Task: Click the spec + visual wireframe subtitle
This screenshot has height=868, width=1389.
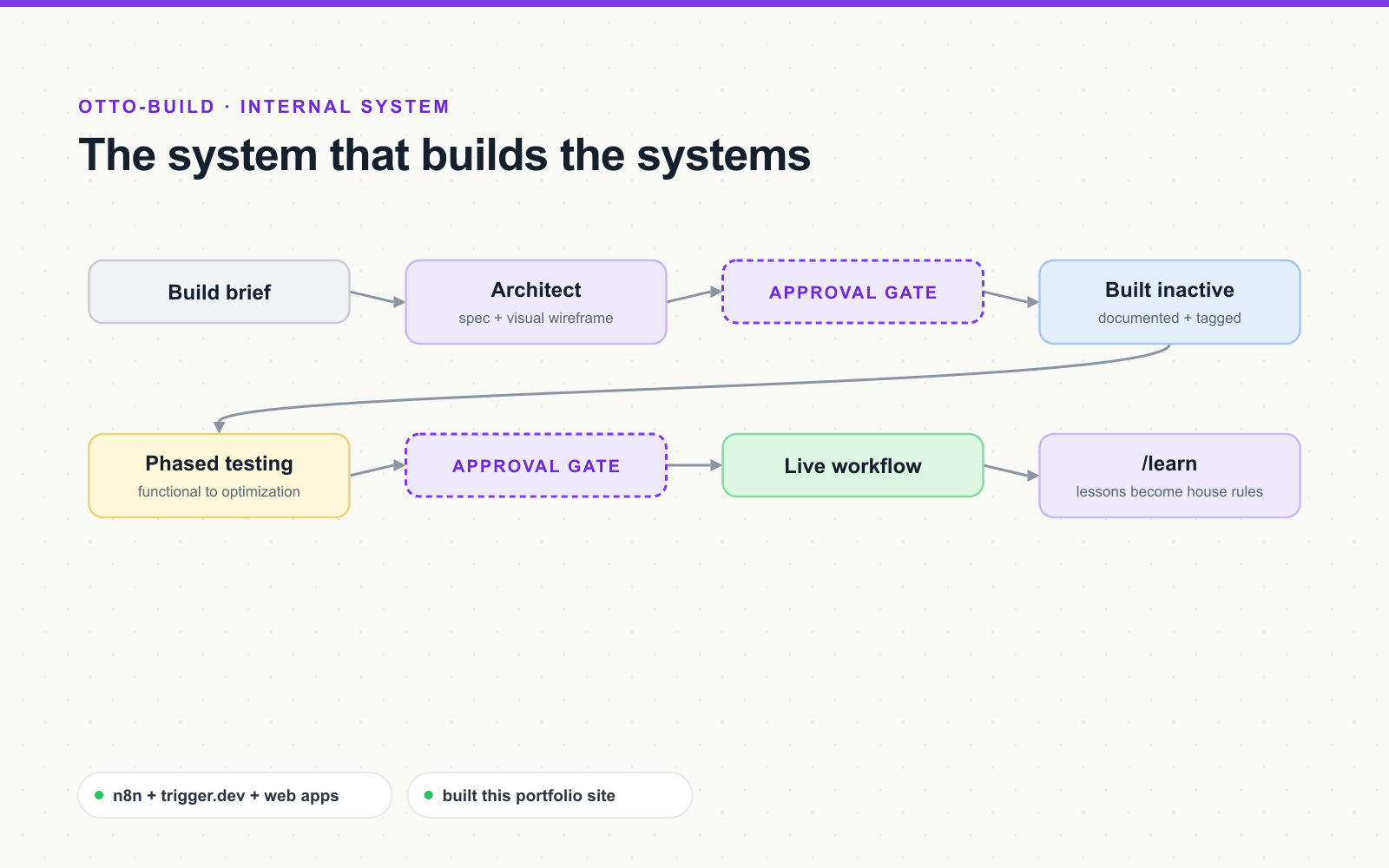Action: pyautogui.click(x=536, y=318)
